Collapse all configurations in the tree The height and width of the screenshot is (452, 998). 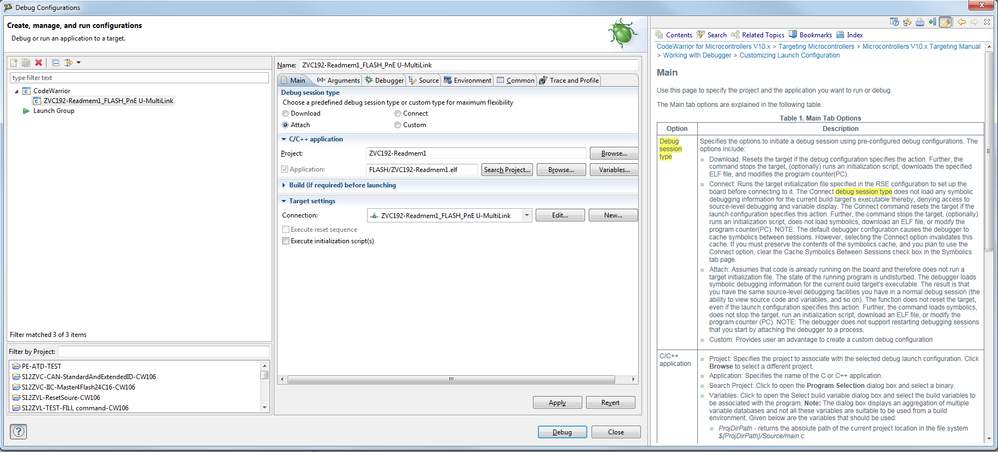click(x=55, y=62)
